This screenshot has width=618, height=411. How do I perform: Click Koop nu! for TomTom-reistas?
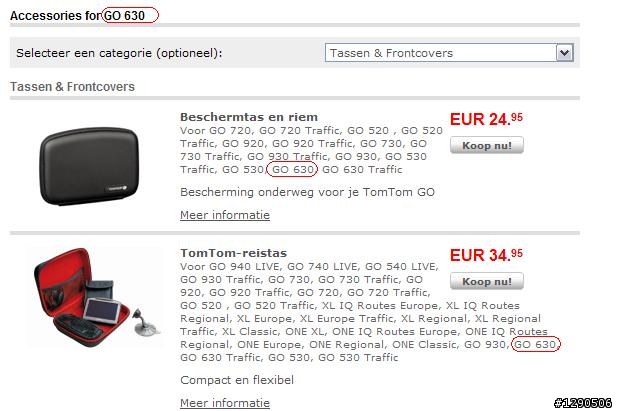coord(487,281)
